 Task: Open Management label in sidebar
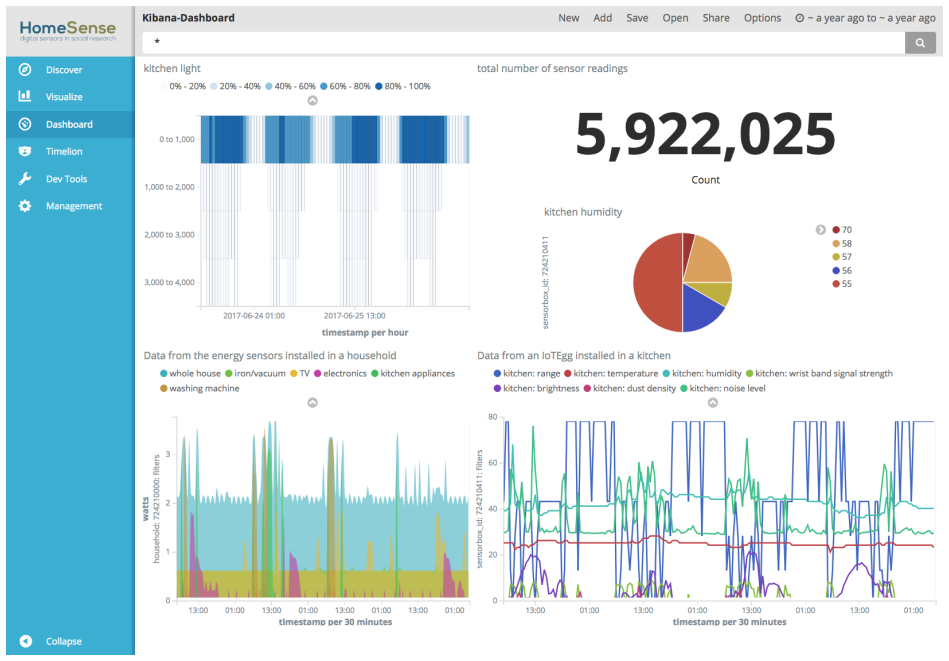click(x=74, y=206)
